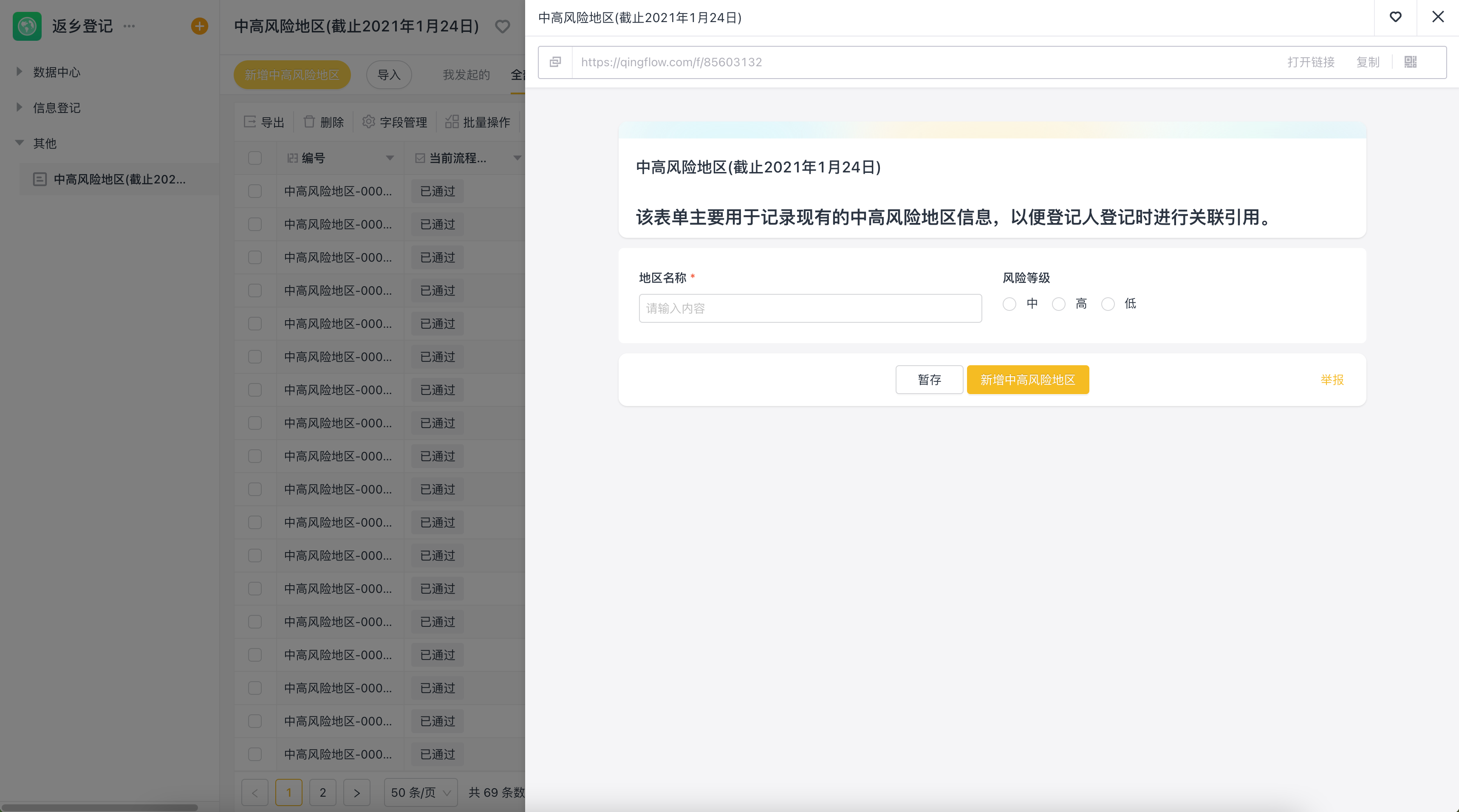Click the QR code icon in link bar

(x=1410, y=62)
